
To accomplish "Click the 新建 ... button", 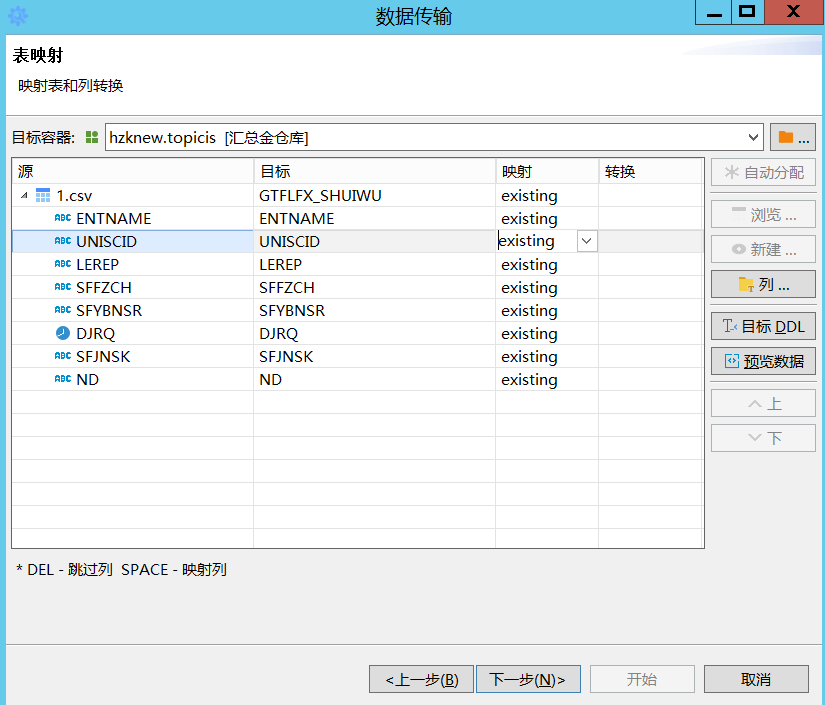I will (x=763, y=249).
